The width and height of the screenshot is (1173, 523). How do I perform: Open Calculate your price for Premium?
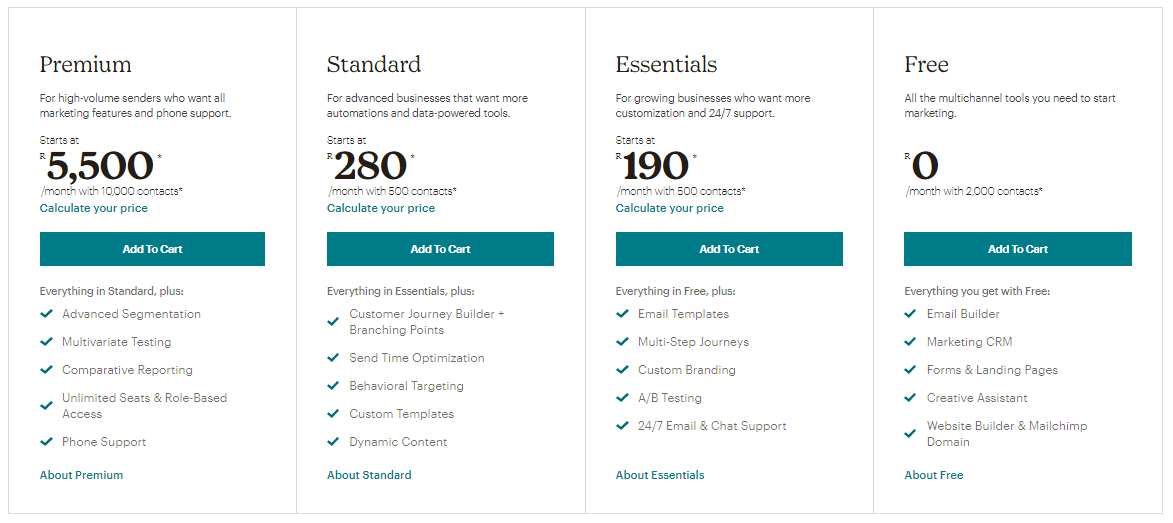pyautogui.click(x=93, y=208)
